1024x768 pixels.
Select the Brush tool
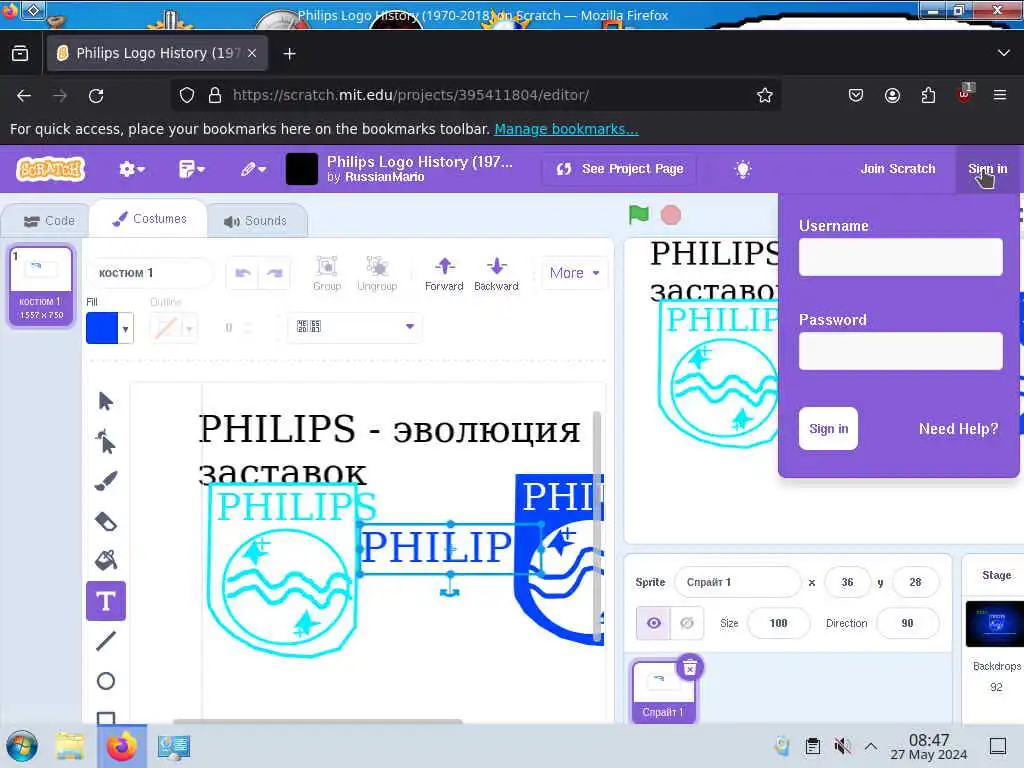pyautogui.click(x=105, y=481)
